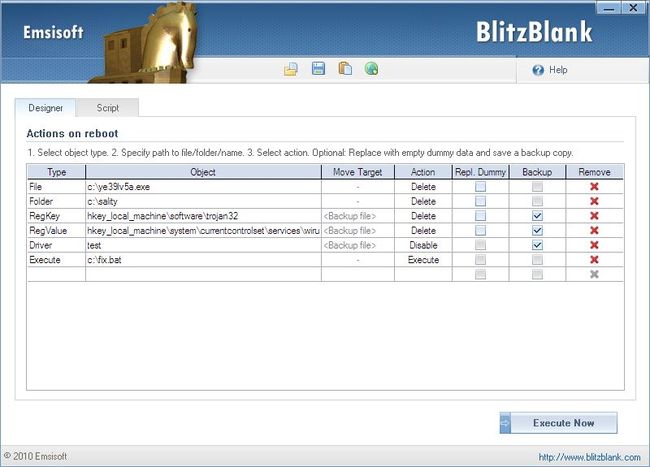
Task: Click the Object field c:\fix.bat
Action: [x=203, y=259]
